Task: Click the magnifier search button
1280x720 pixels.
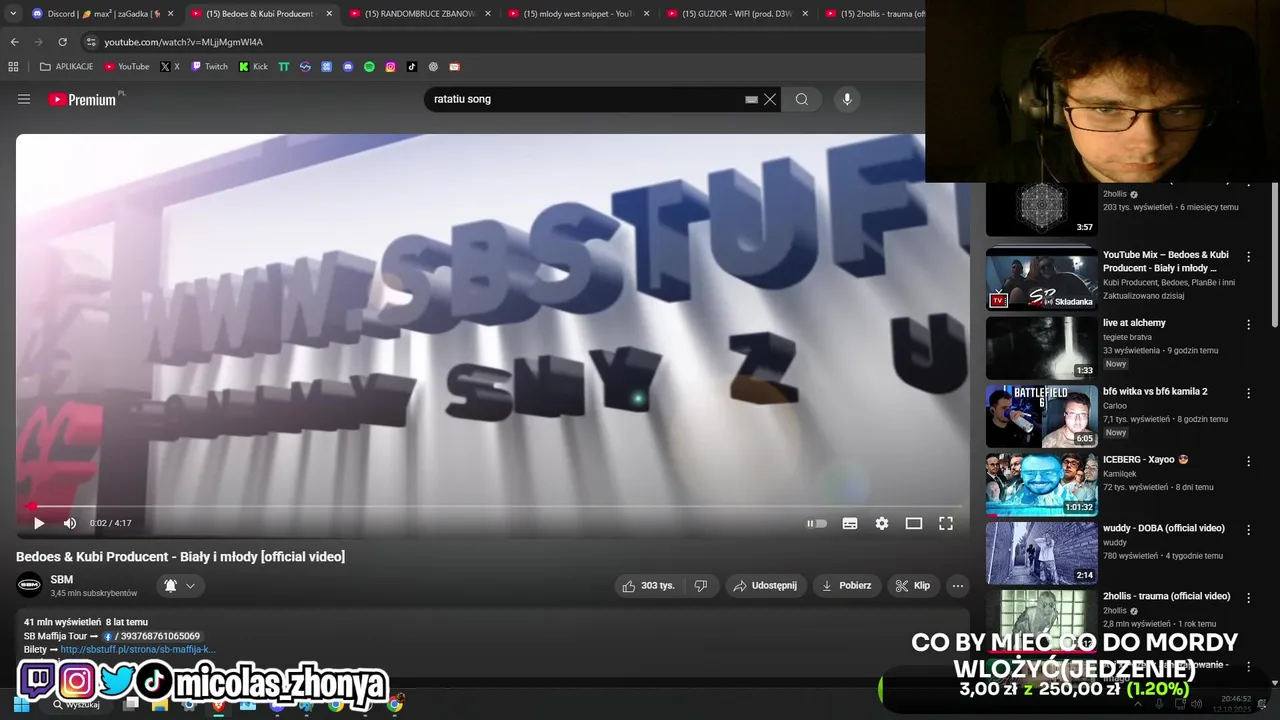Action: point(802,99)
